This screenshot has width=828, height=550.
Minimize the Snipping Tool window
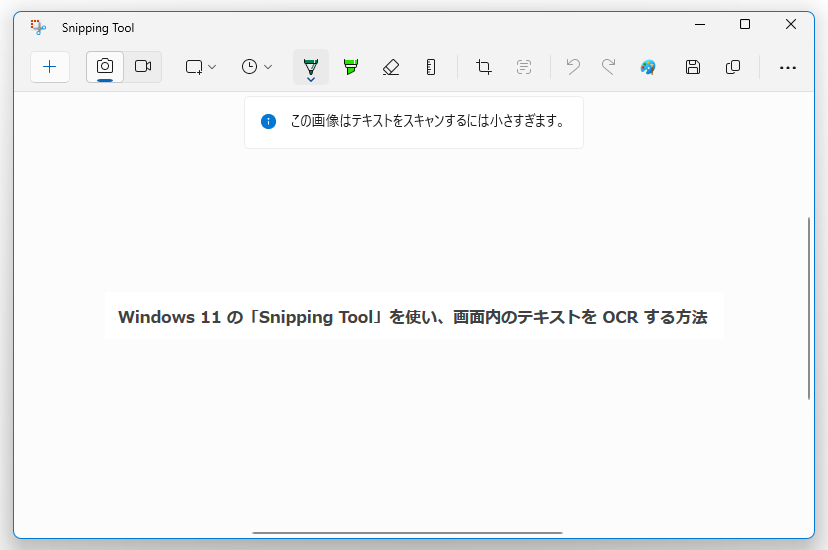(700, 24)
